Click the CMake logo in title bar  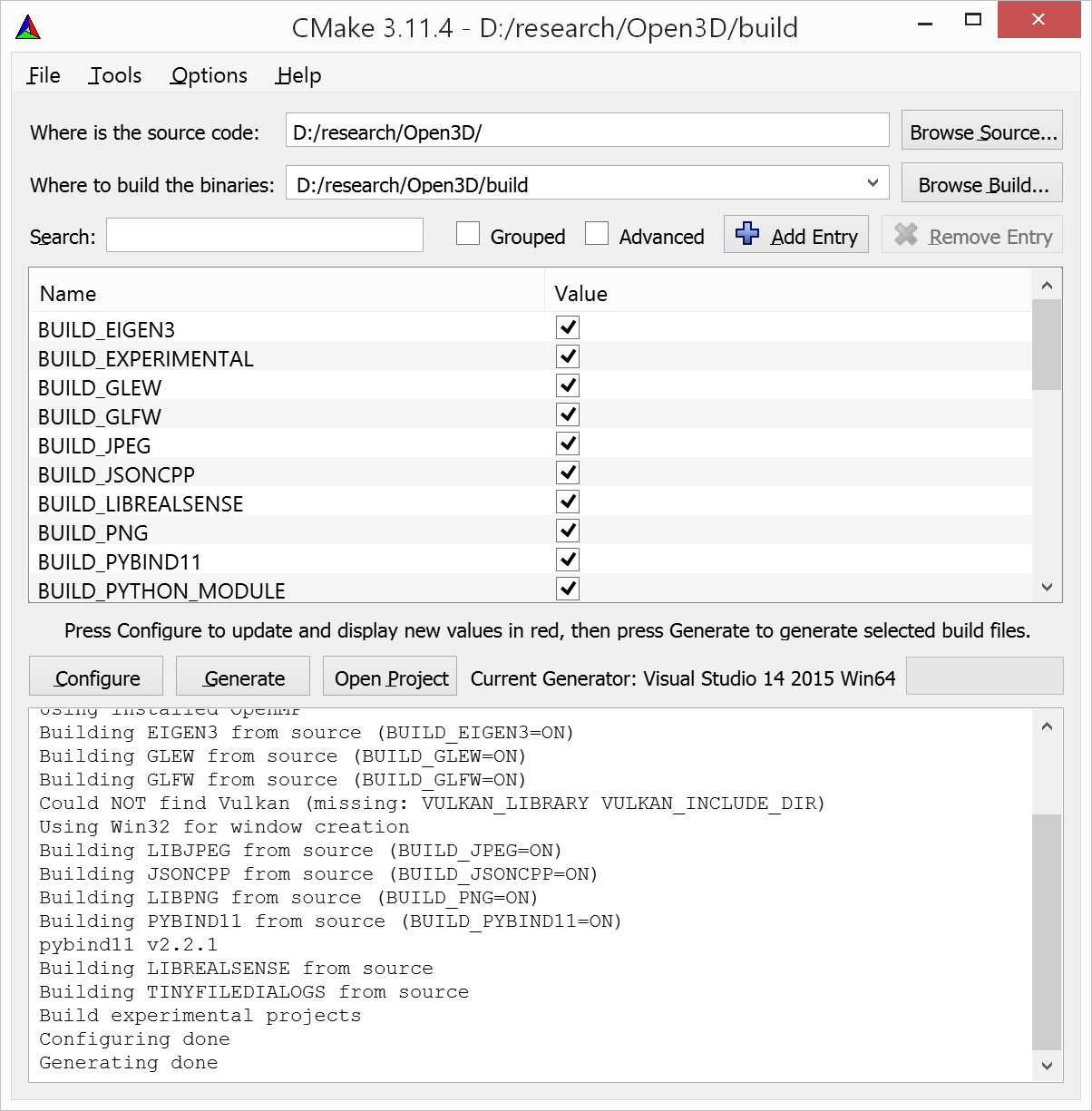[28, 28]
